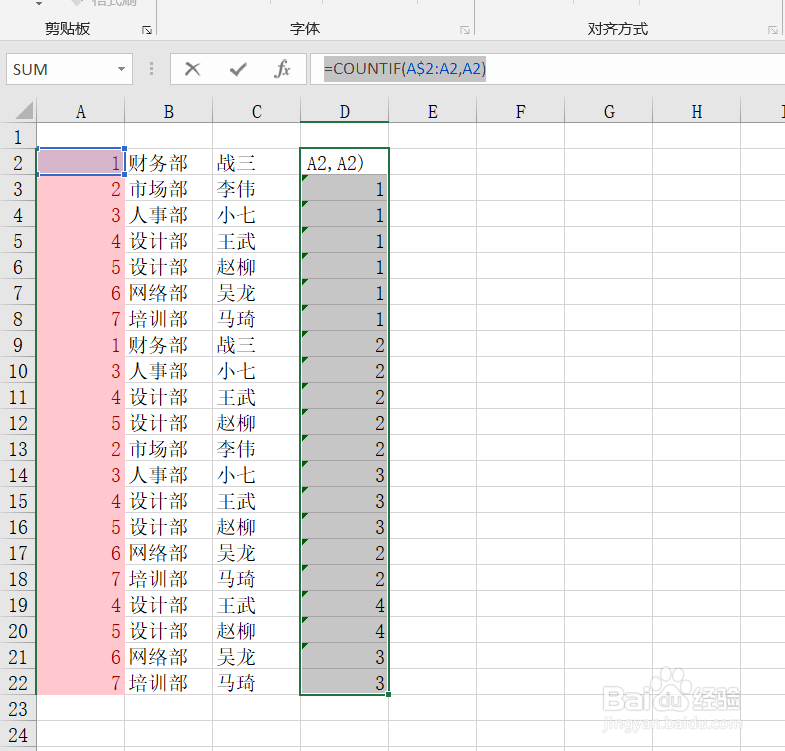The width and height of the screenshot is (785, 751).
Task: Open font (字体) dialog launcher
Action: click(x=465, y=30)
